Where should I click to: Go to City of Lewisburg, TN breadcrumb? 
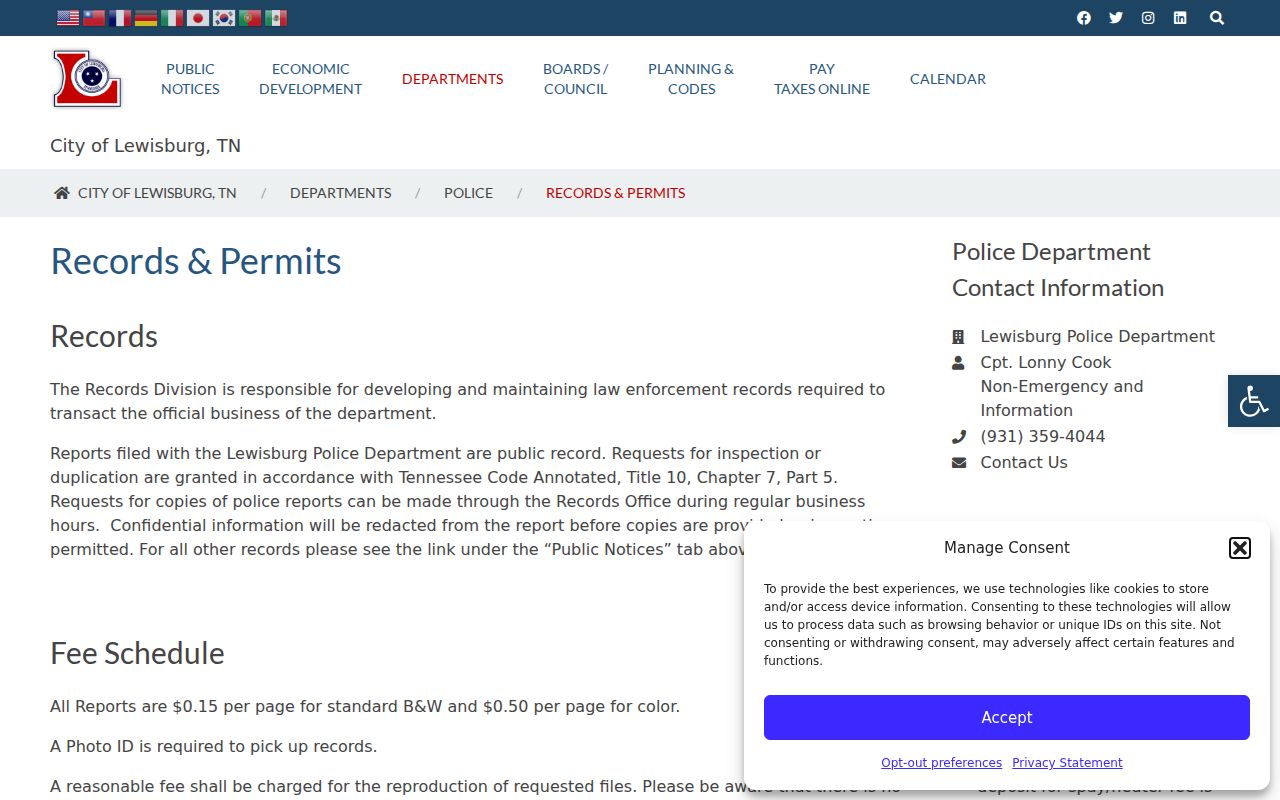pyautogui.click(x=157, y=193)
